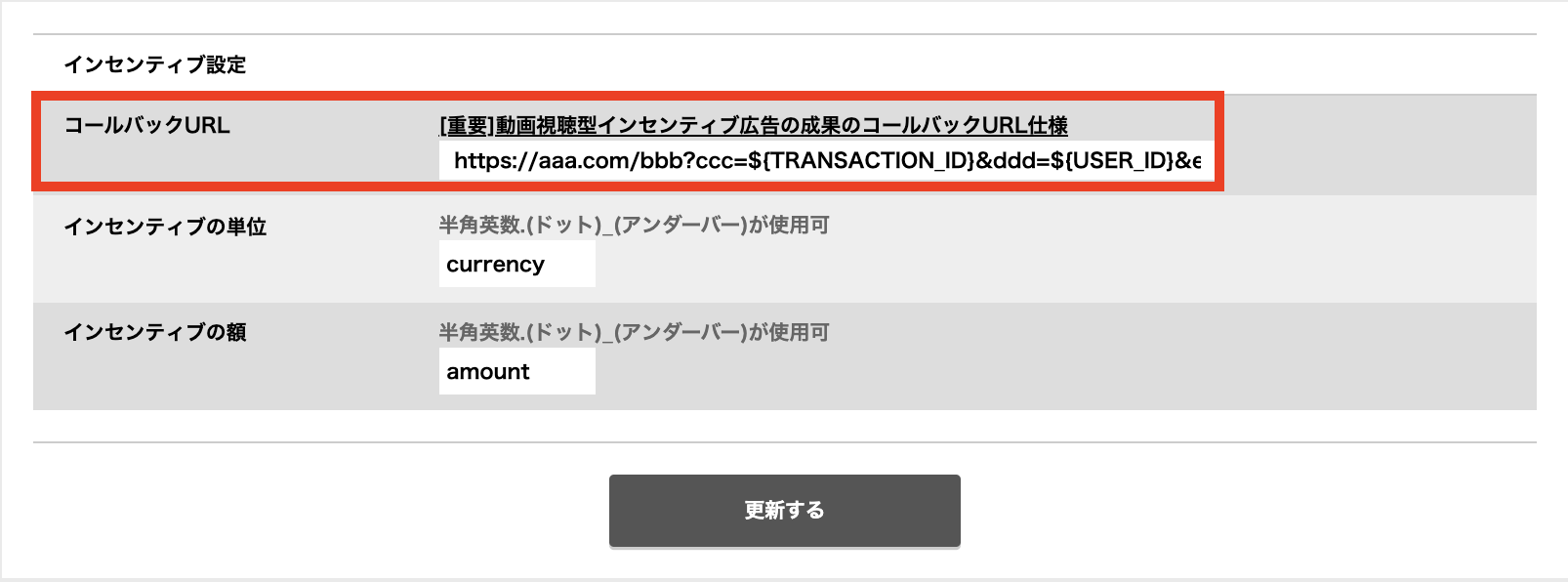Place cursor on the word amount

coord(488,372)
